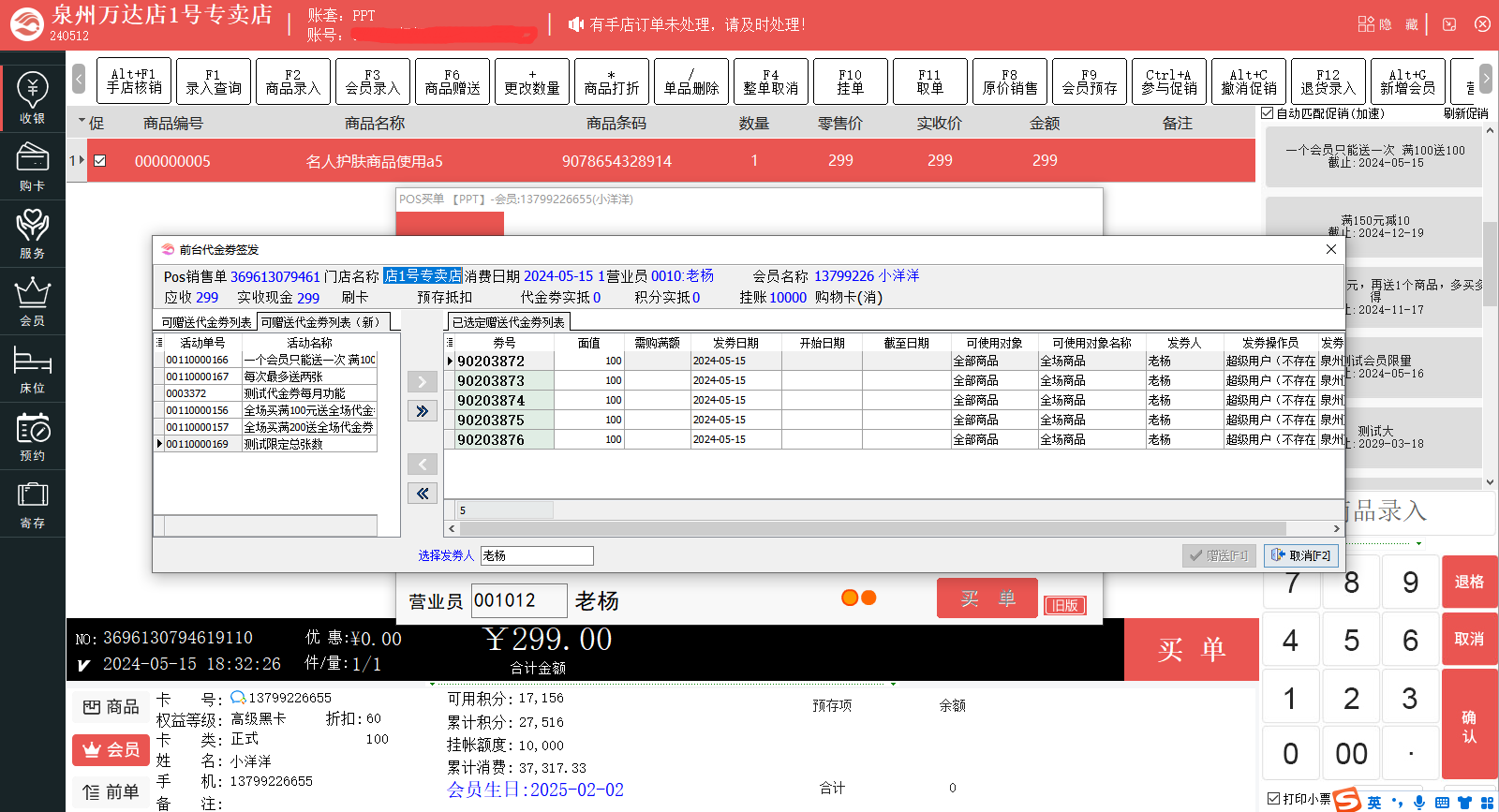The height and width of the screenshot is (812, 1499).
Task: Click the move-one-right arrow in voucher dialog
Action: 423,382
